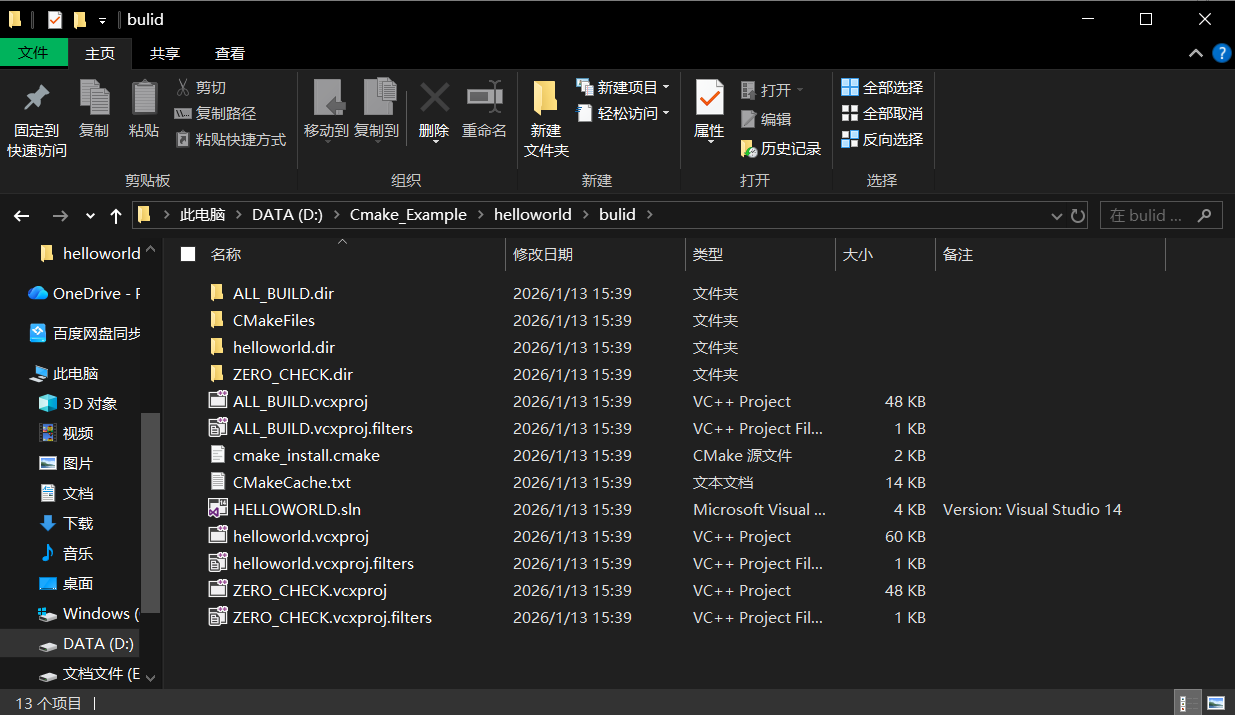1235x715 pixels.
Task: Click the up-directory arrow icon
Action: (x=116, y=215)
